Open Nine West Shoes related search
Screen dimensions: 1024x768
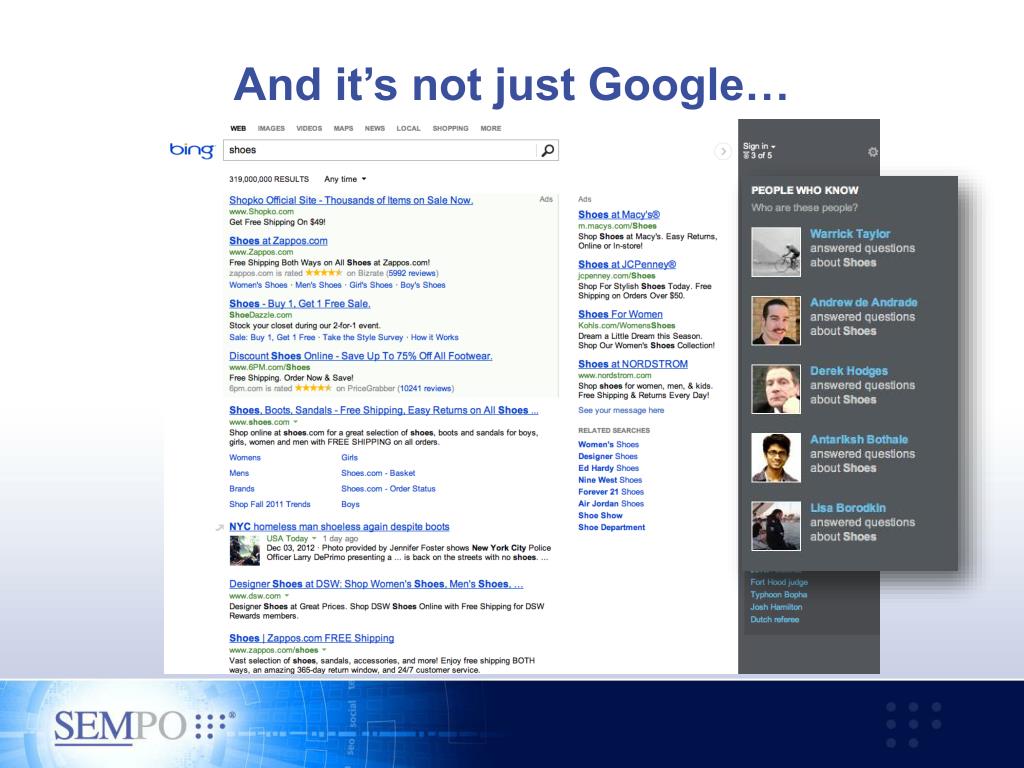coord(610,480)
